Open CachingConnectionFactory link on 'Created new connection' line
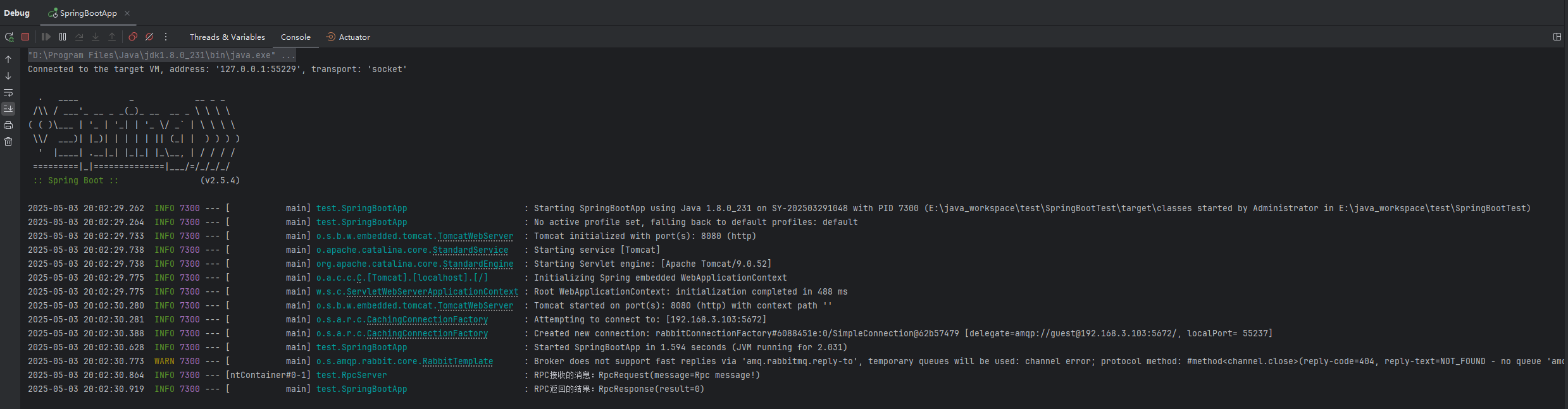The height and width of the screenshot is (409, 1568). [x=427, y=334]
